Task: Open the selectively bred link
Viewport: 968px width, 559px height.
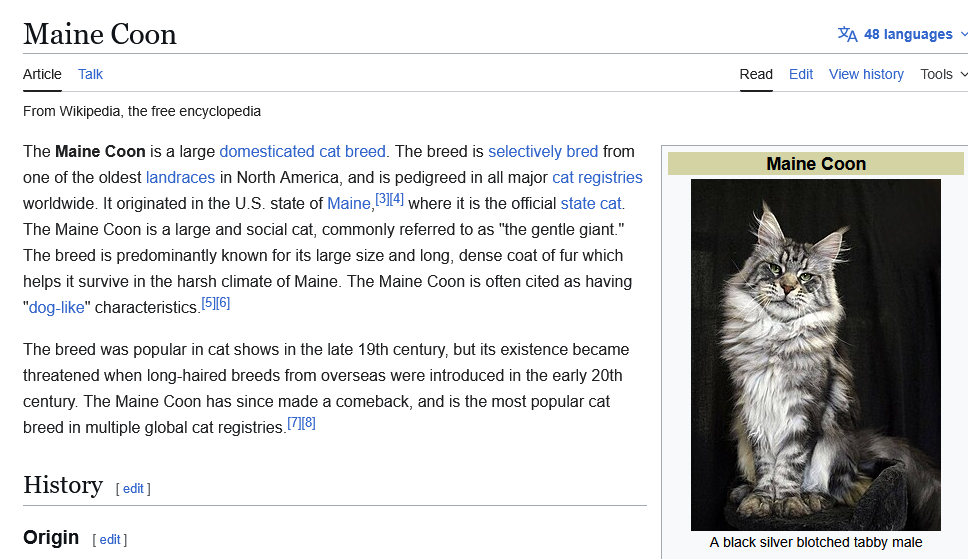Action: [x=543, y=151]
